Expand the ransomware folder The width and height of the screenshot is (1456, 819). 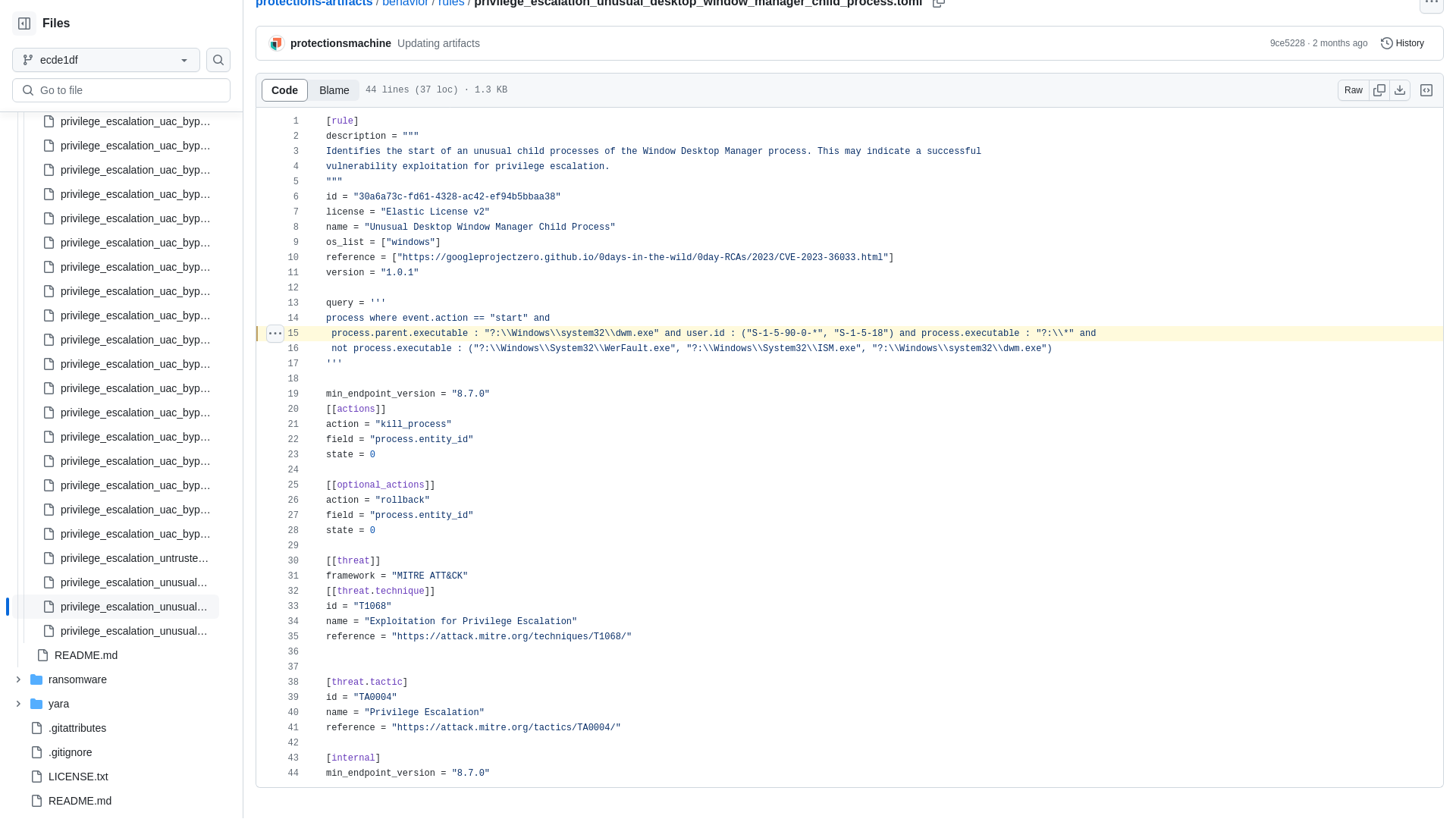click(x=17, y=679)
